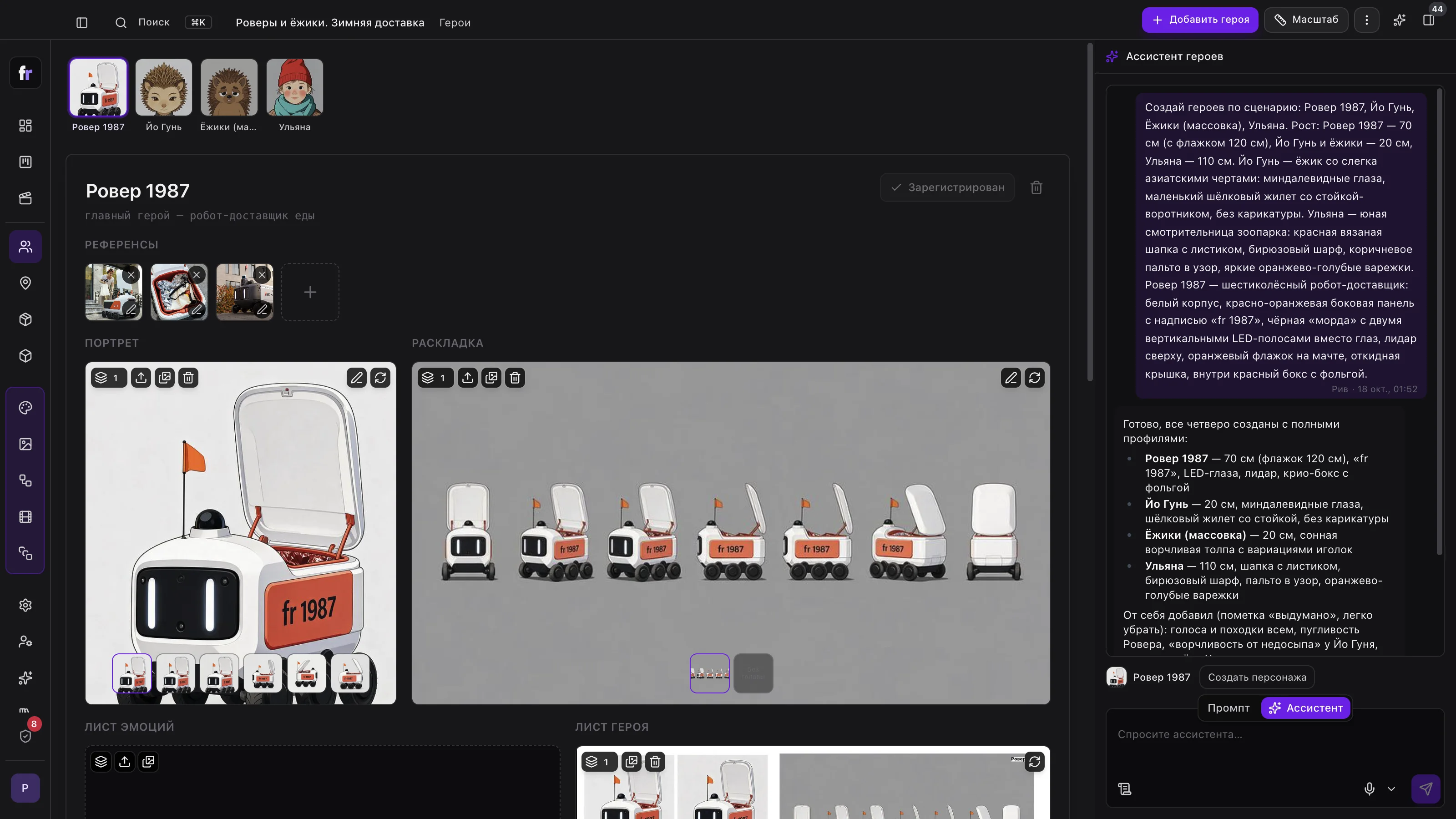
Task: Regenerate the portrait image
Action: tap(380, 378)
